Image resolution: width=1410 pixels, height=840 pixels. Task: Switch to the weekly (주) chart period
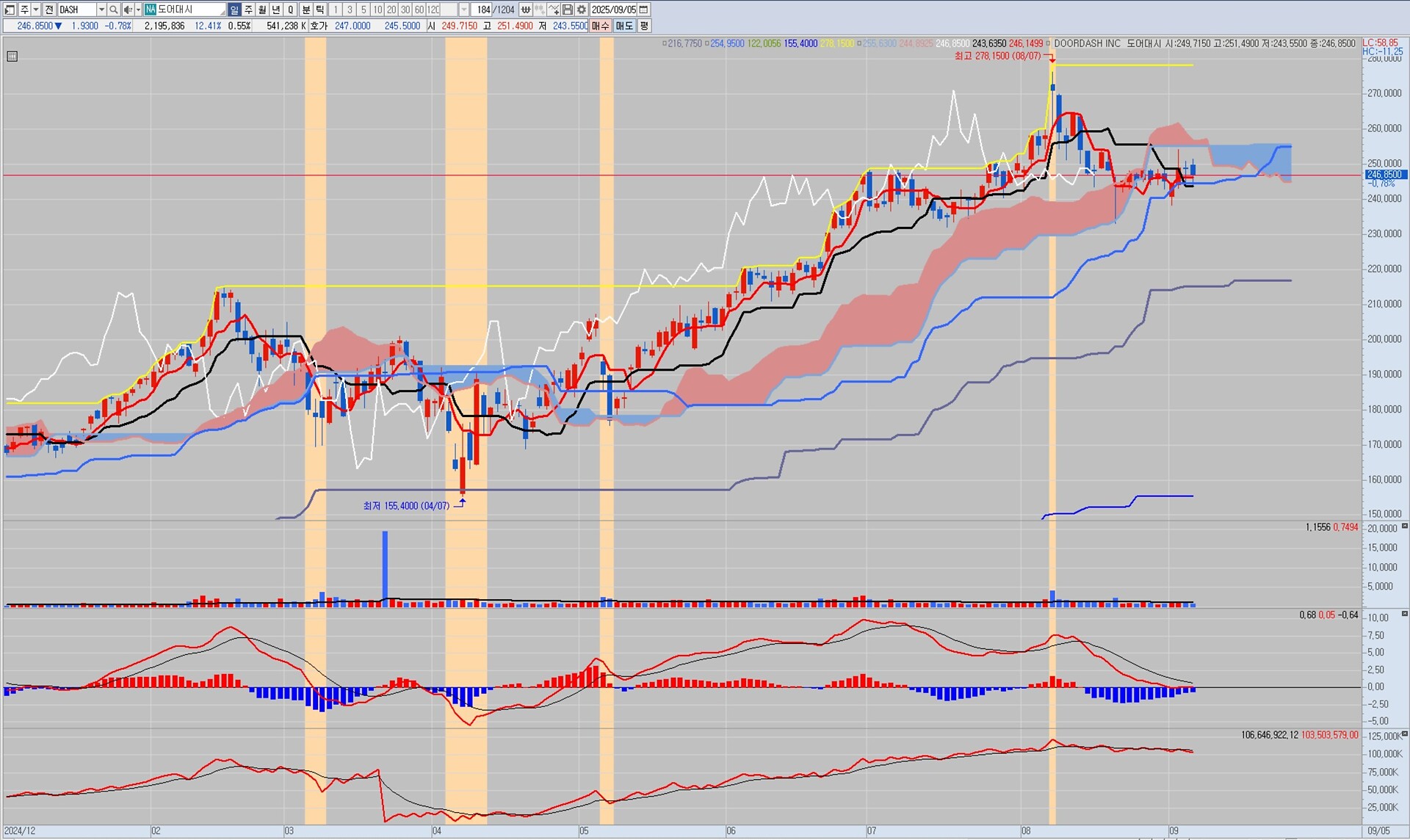pos(248,10)
